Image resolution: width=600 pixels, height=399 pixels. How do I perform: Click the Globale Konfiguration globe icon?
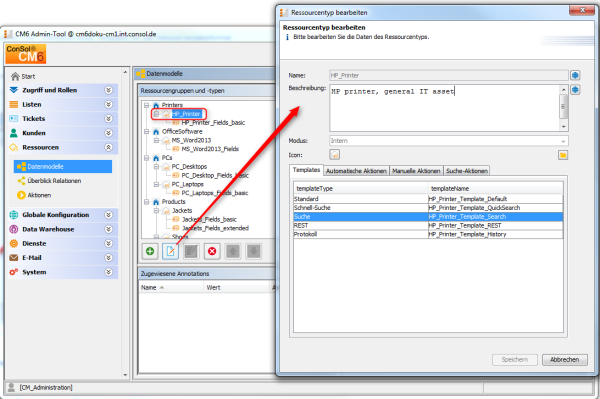(x=13, y=215)
